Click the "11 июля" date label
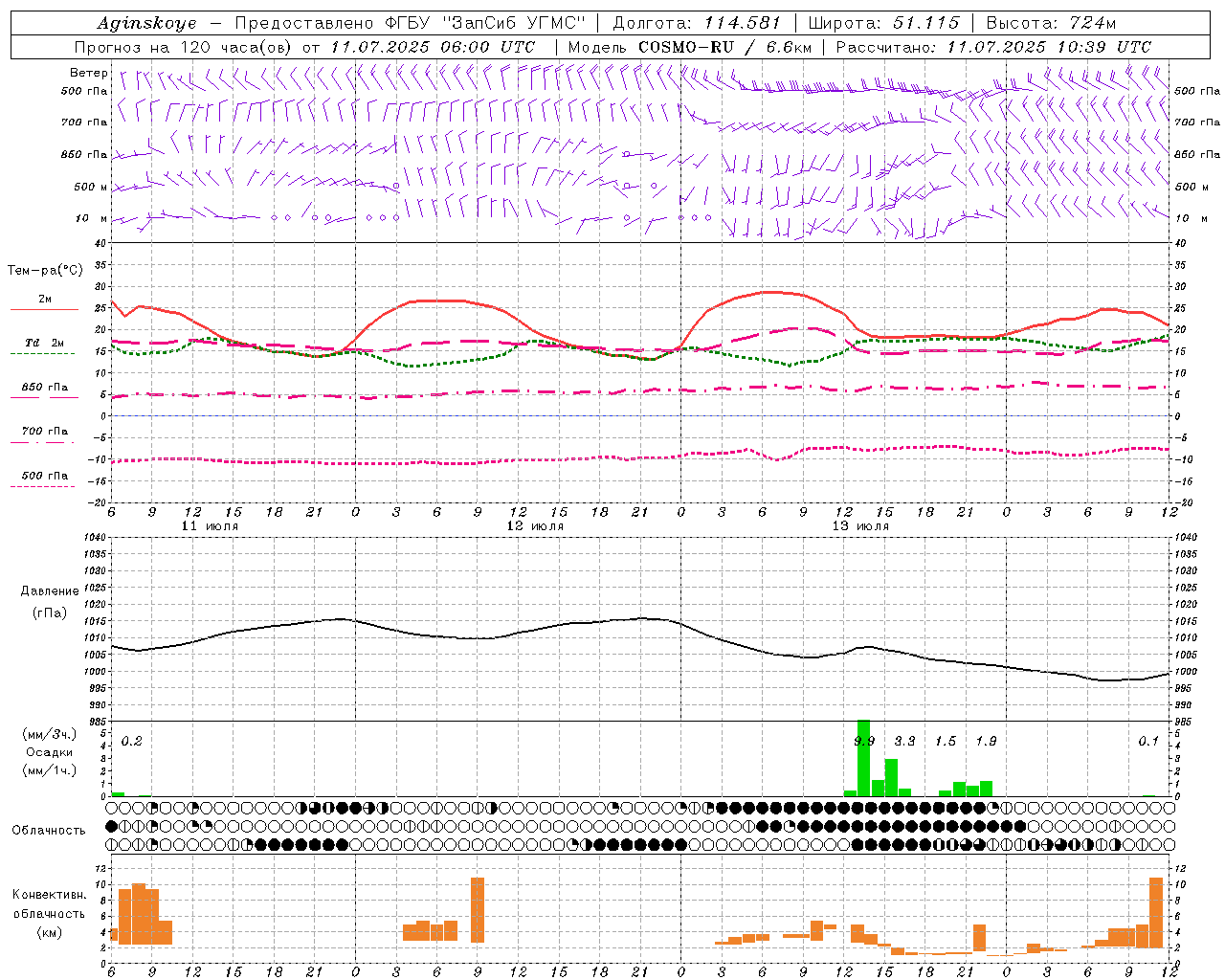 (210, 526)
